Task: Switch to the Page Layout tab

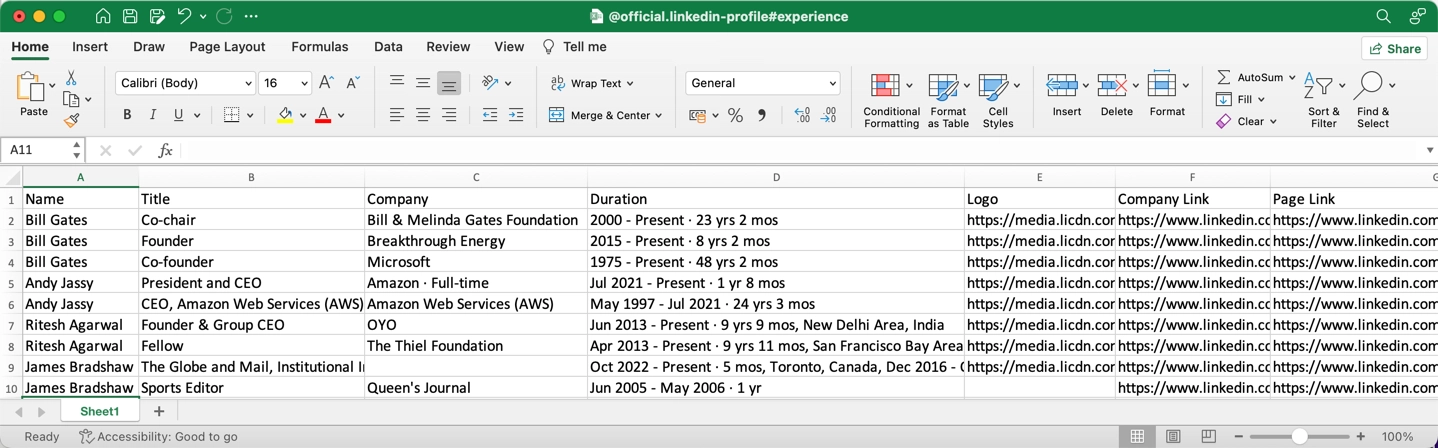Action: (227, 47)
